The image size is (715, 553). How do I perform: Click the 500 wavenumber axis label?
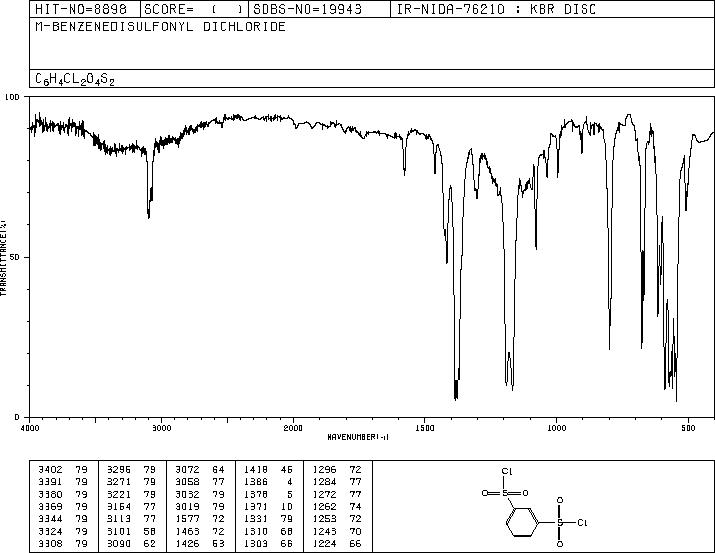688,428
